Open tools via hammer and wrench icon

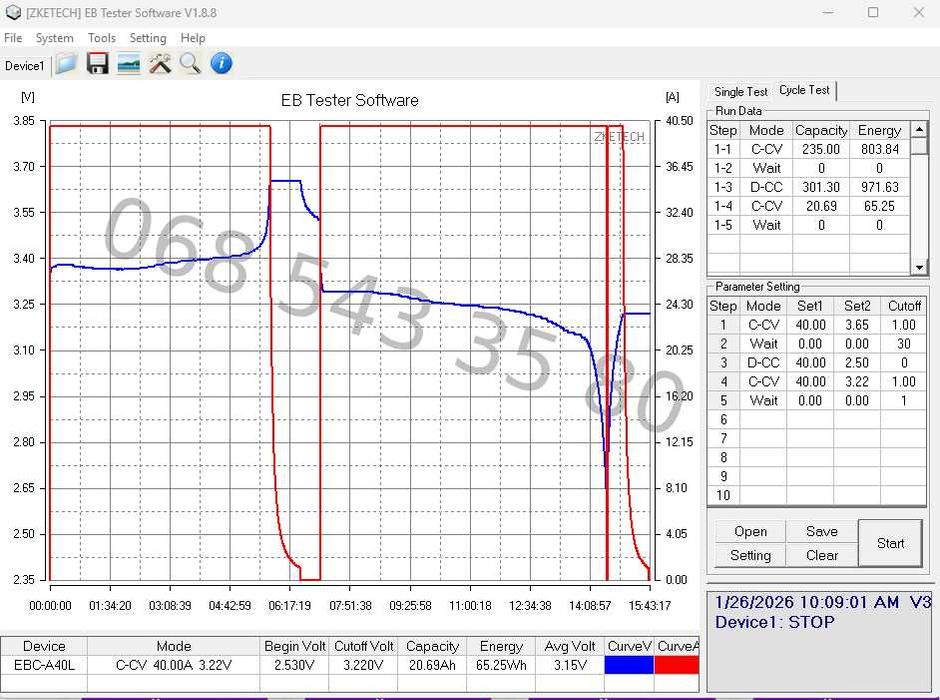(159, 63)
